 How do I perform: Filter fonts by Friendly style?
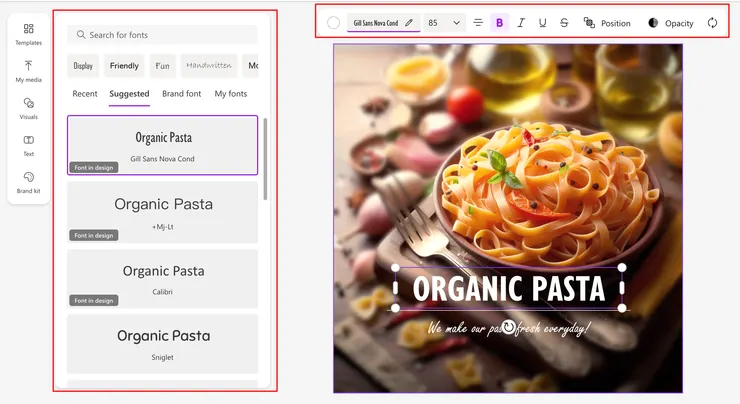point(124,66)
